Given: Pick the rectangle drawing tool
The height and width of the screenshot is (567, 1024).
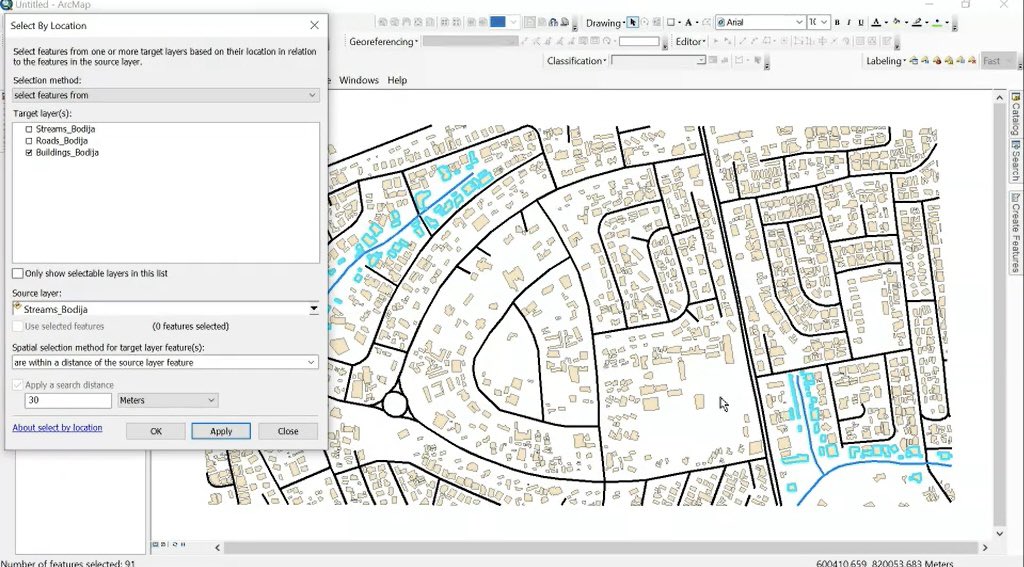Looking at the screenshot, I should click(671, 22).
